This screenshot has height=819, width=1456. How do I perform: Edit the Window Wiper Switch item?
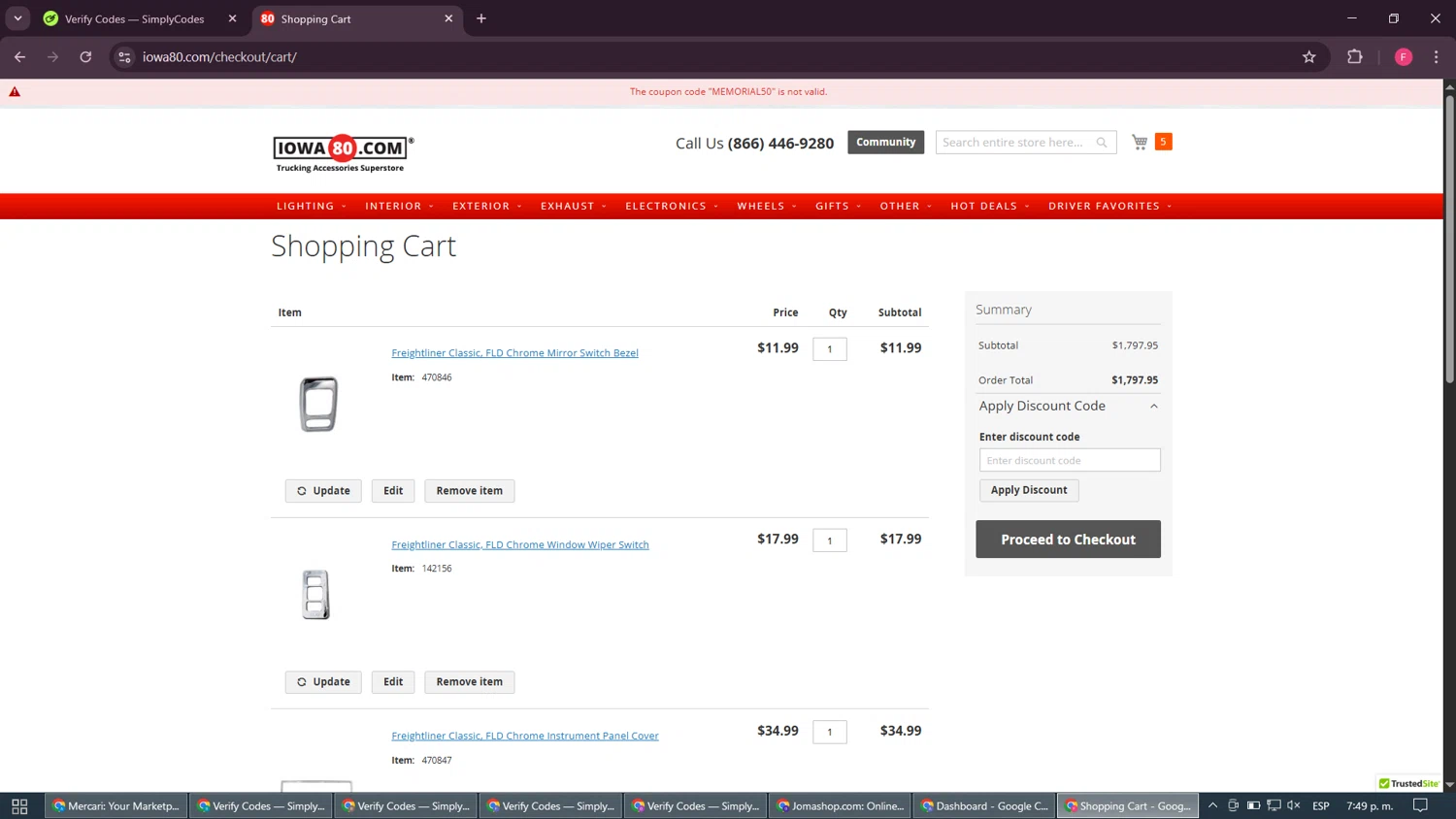393,682
